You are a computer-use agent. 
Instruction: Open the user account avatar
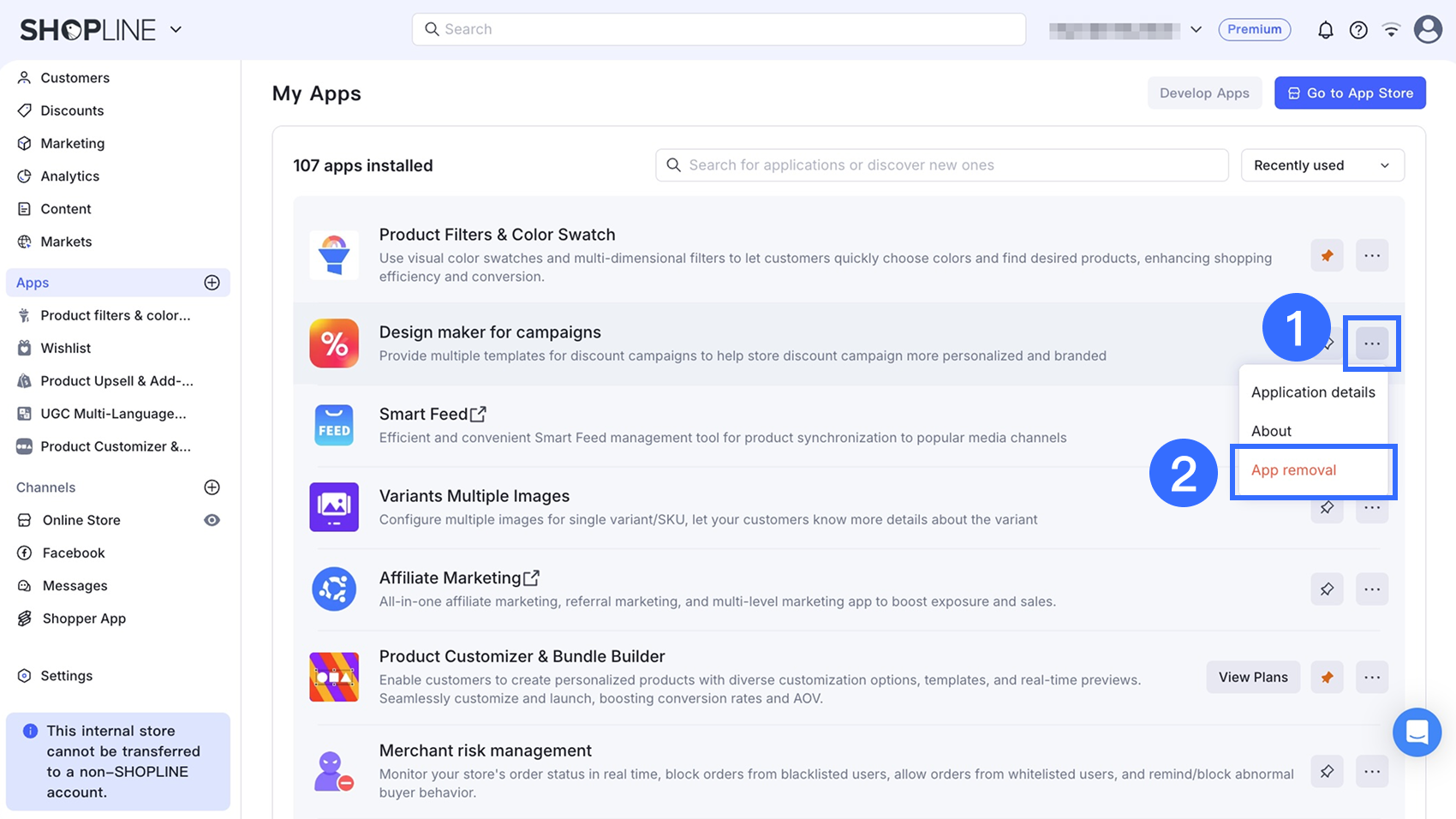coord(1428,29)
